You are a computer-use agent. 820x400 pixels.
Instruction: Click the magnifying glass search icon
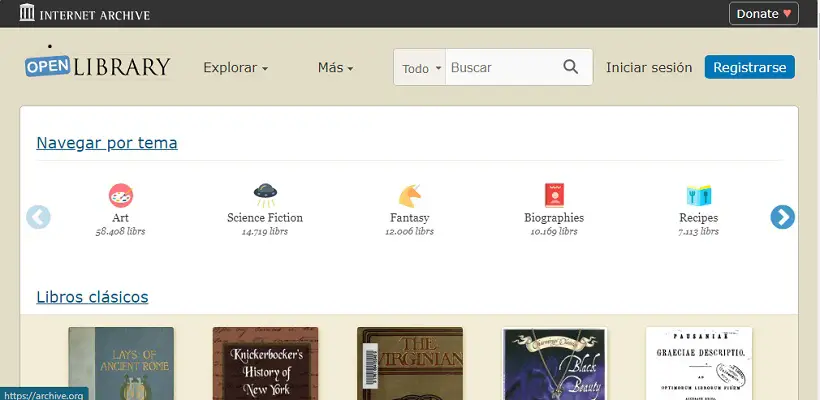pos(571,67)
